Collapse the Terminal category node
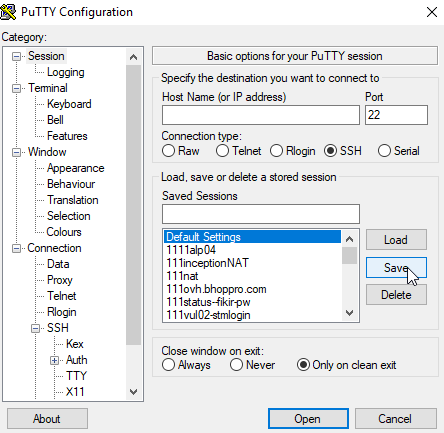 pos(16,88)
